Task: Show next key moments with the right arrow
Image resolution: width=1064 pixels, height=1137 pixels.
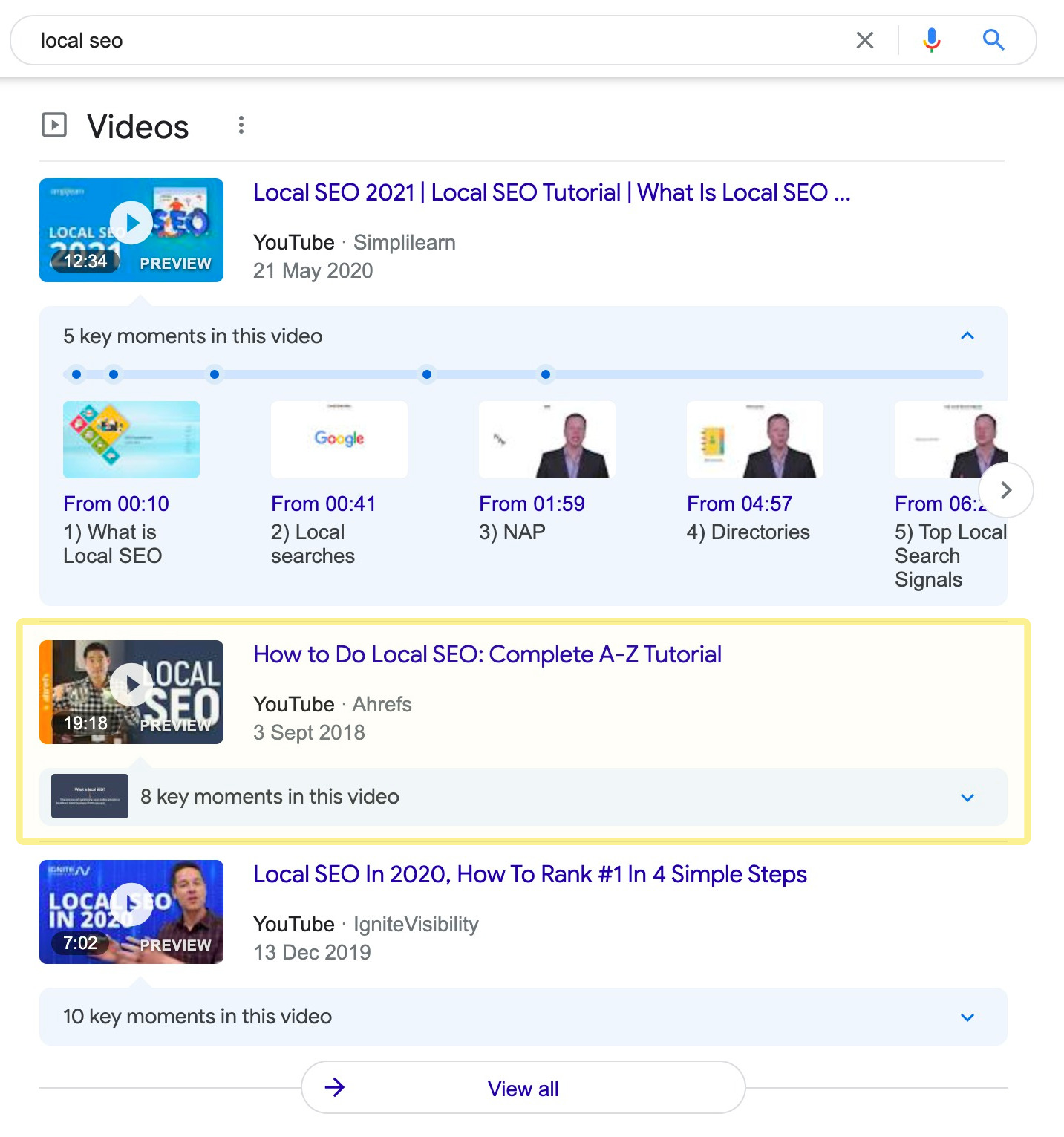Action: click(1006, 490)
